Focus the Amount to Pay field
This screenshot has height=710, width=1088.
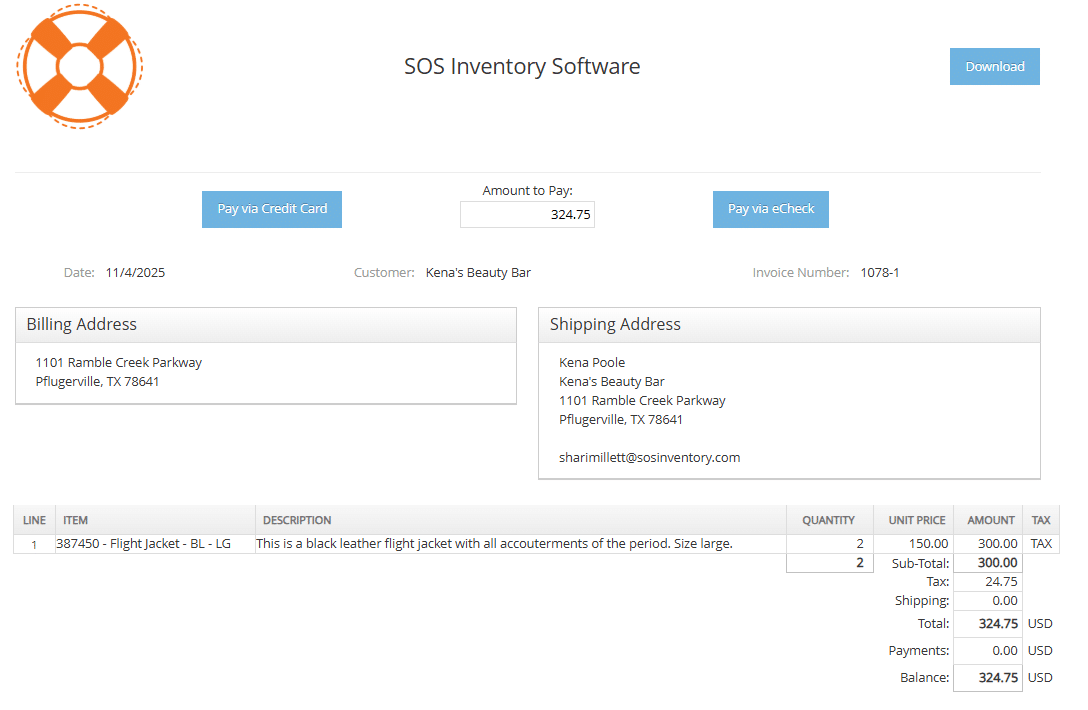[x=527, y=215]
